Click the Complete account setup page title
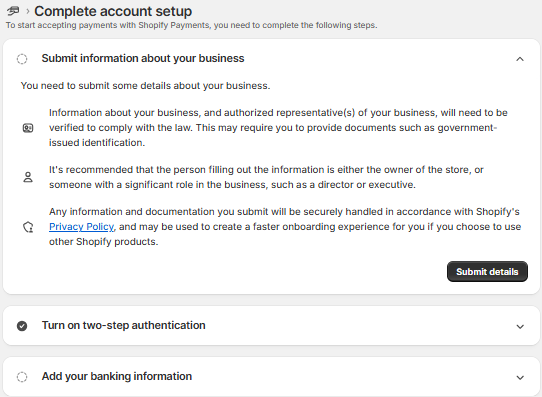 pyautogui.click(x=113, y=11)
